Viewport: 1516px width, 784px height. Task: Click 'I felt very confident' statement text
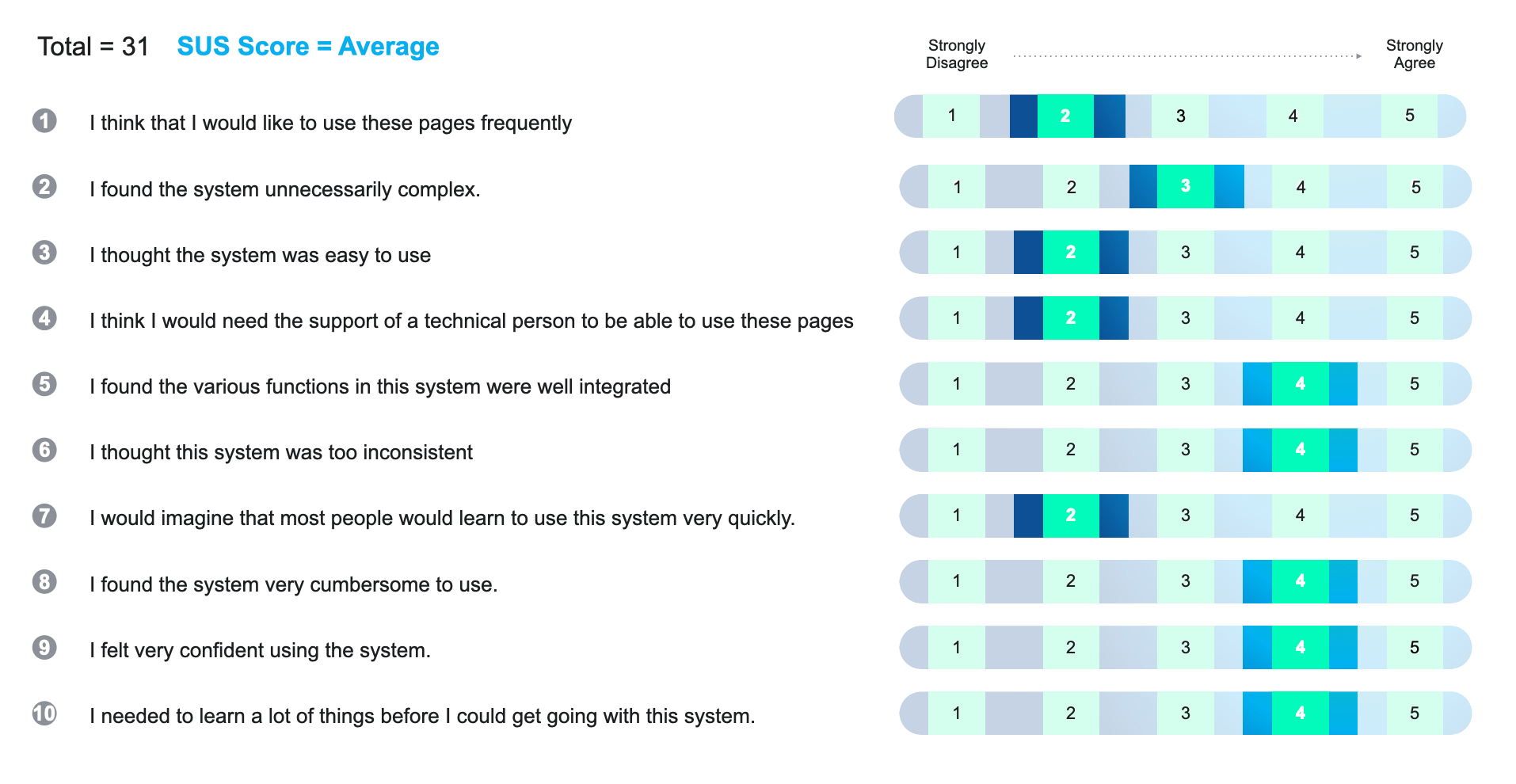click(260, 650)
